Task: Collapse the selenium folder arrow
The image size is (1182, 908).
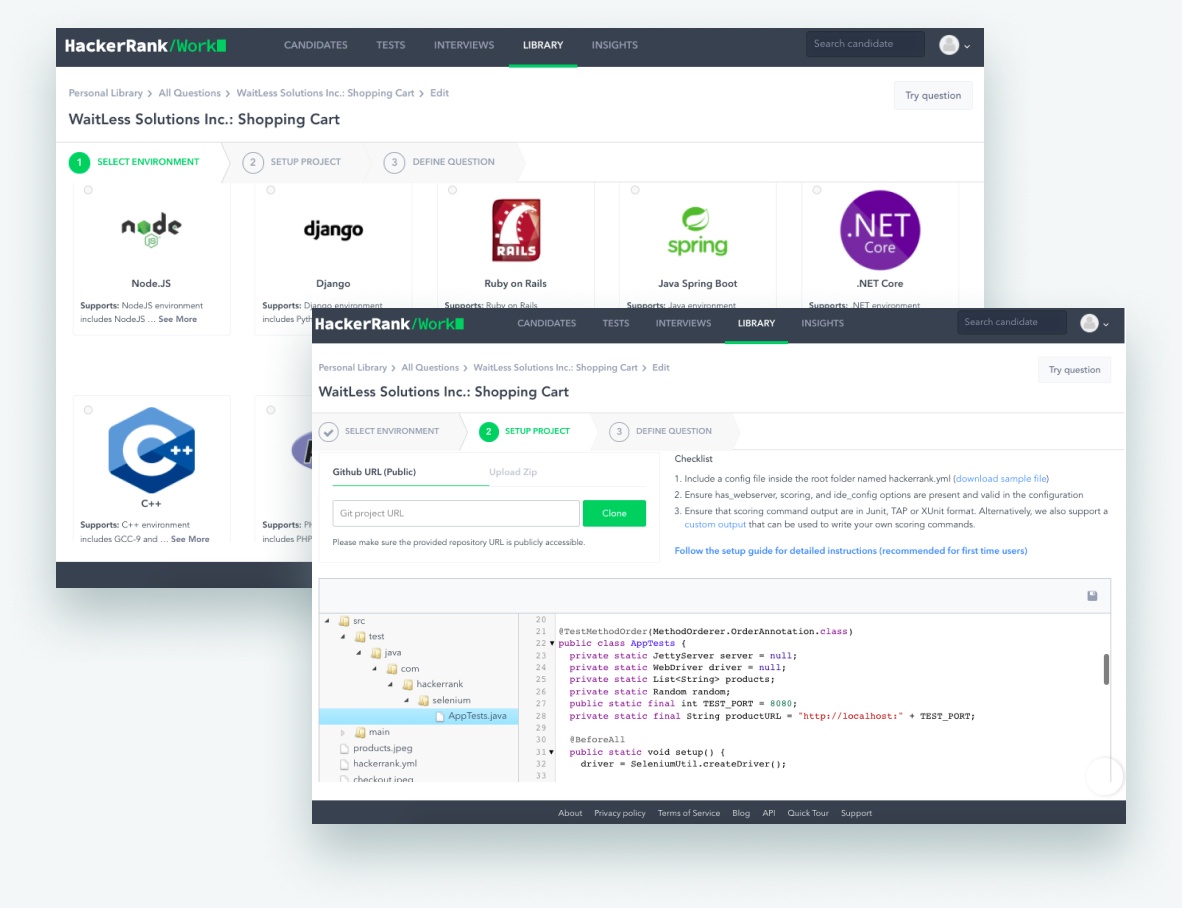Action: coord(406,701)
